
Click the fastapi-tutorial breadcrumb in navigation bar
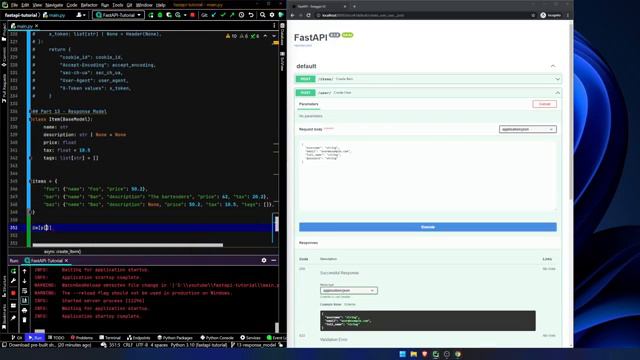point(20,15)
